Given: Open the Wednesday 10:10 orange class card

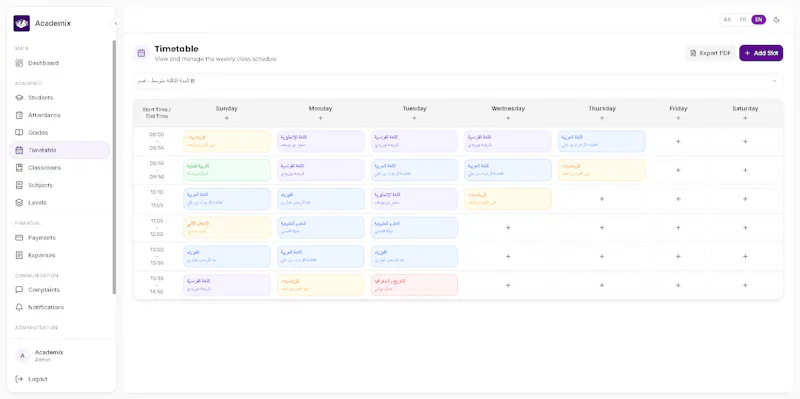Looking at the screenshot, I should [508, 199].
